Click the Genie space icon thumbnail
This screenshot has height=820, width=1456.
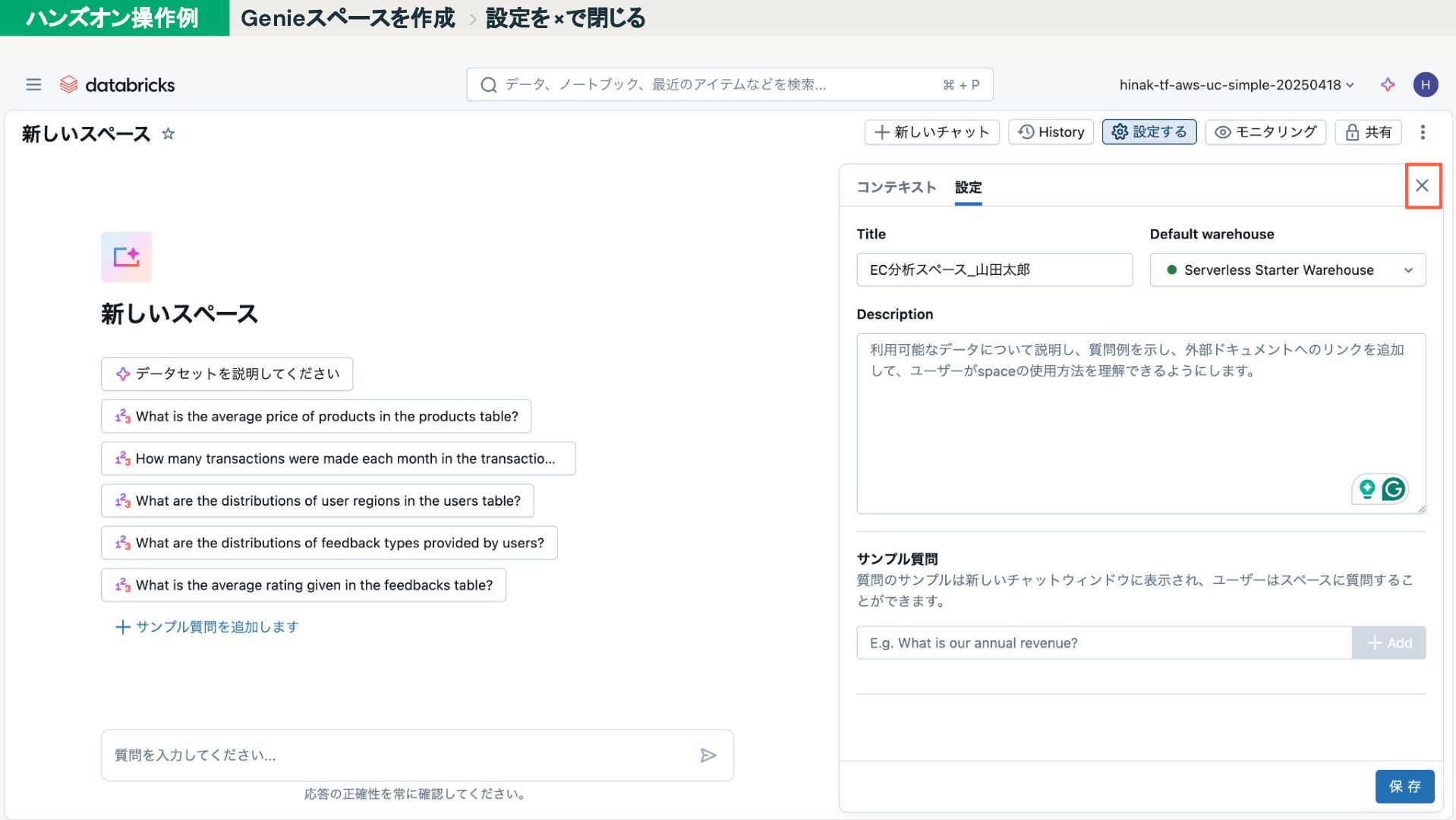pyautogui.click(x=126, y=257)
